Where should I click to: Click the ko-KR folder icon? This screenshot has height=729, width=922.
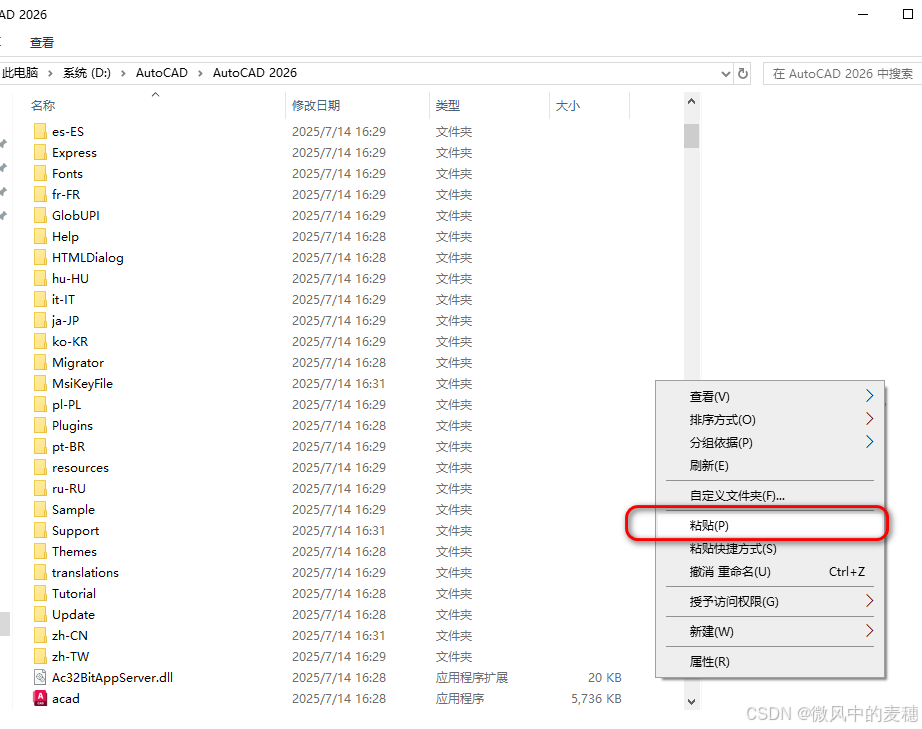[x=40, y=342]
